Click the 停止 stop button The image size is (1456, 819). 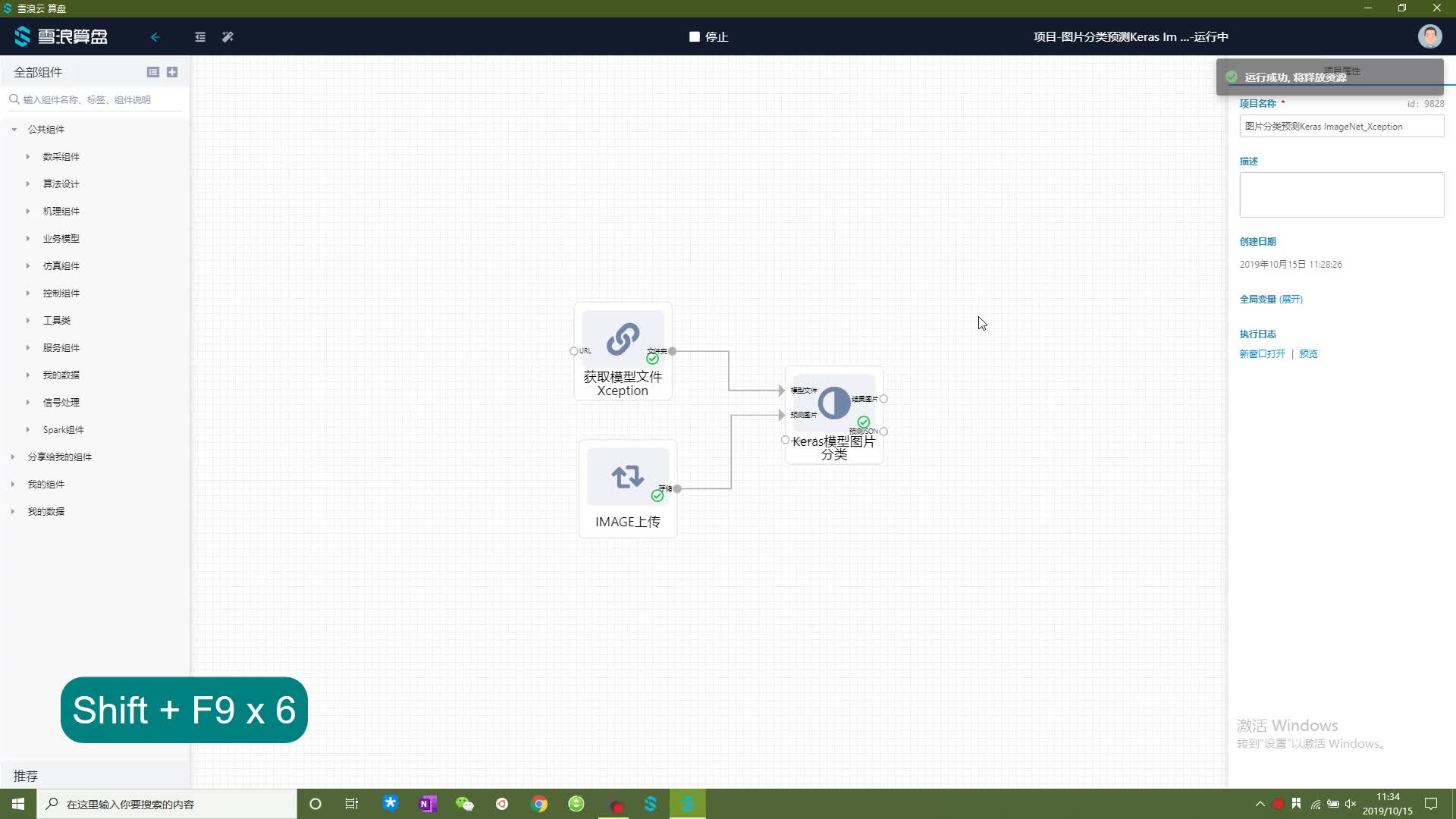(708, 36)
